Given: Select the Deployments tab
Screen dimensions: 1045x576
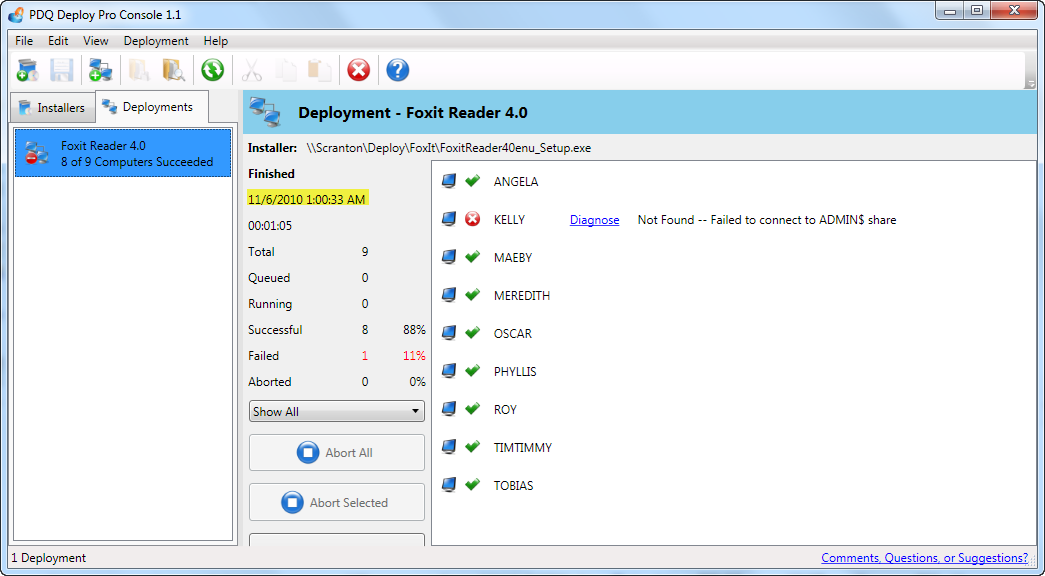Looking at the screenshot, I should (152, 107).
